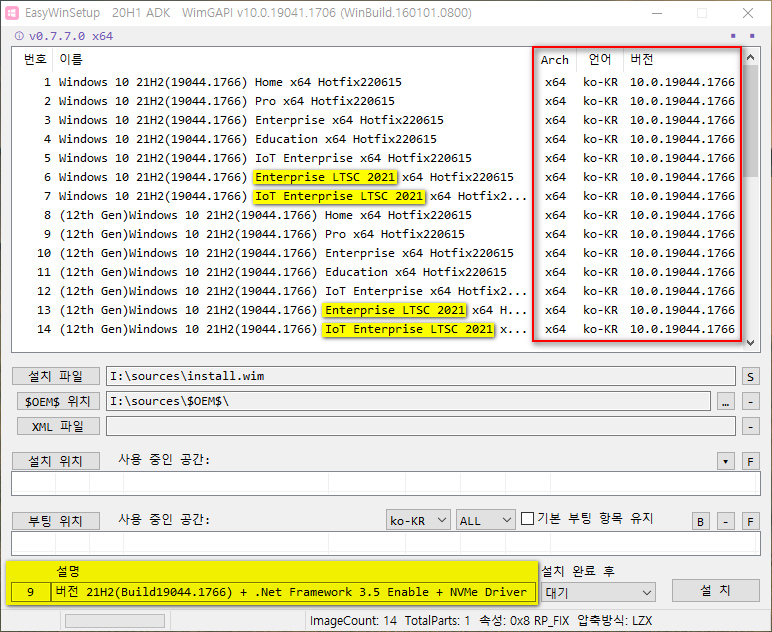Click the $OEM$ 위치 button
Viewport: 772px width, 632px height.
(58, 402)
